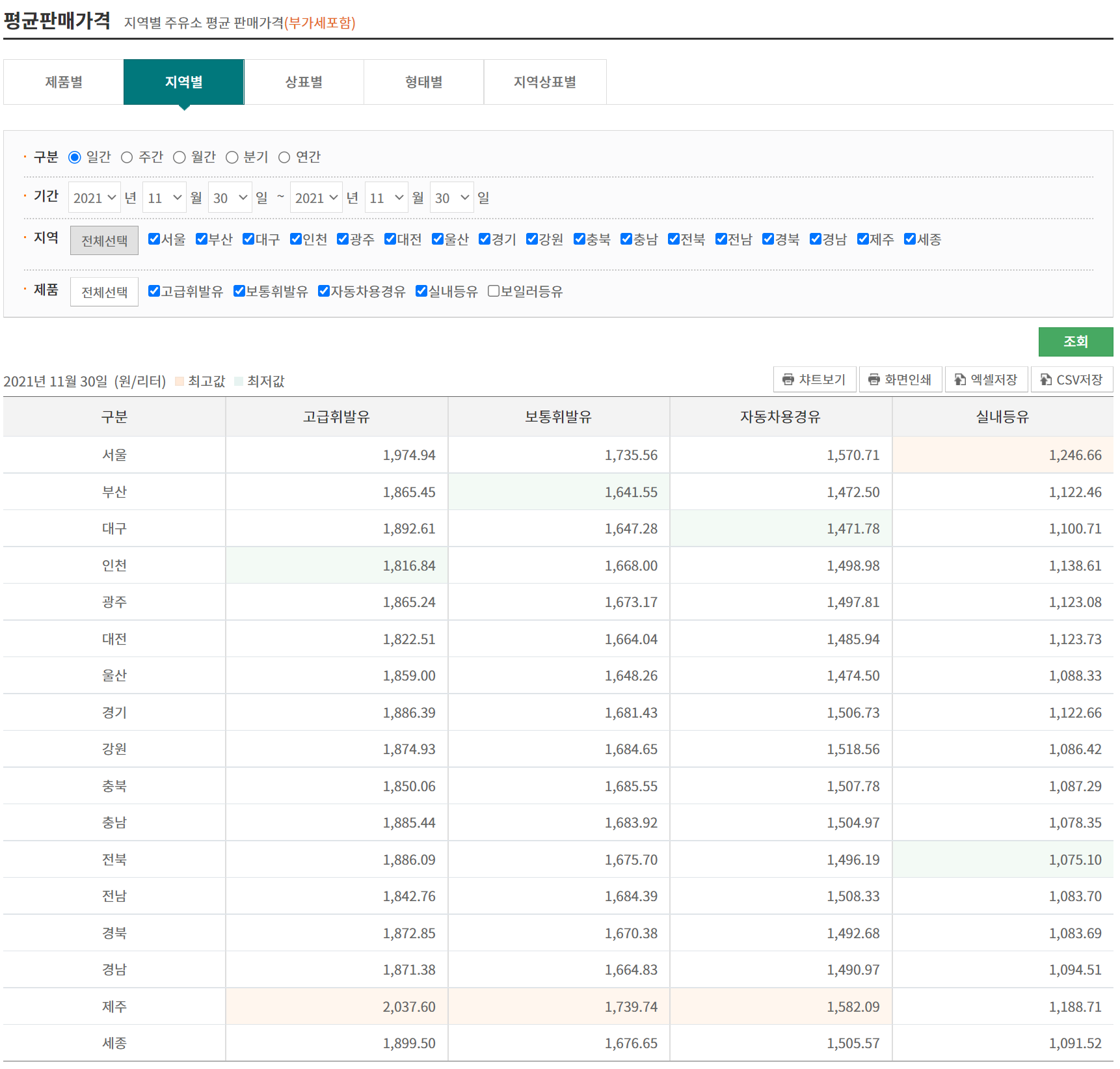This screenshot has width=1120, height=1069.
Task: Click the printer icon for 차트보기
Action: (x=788, y=379)
